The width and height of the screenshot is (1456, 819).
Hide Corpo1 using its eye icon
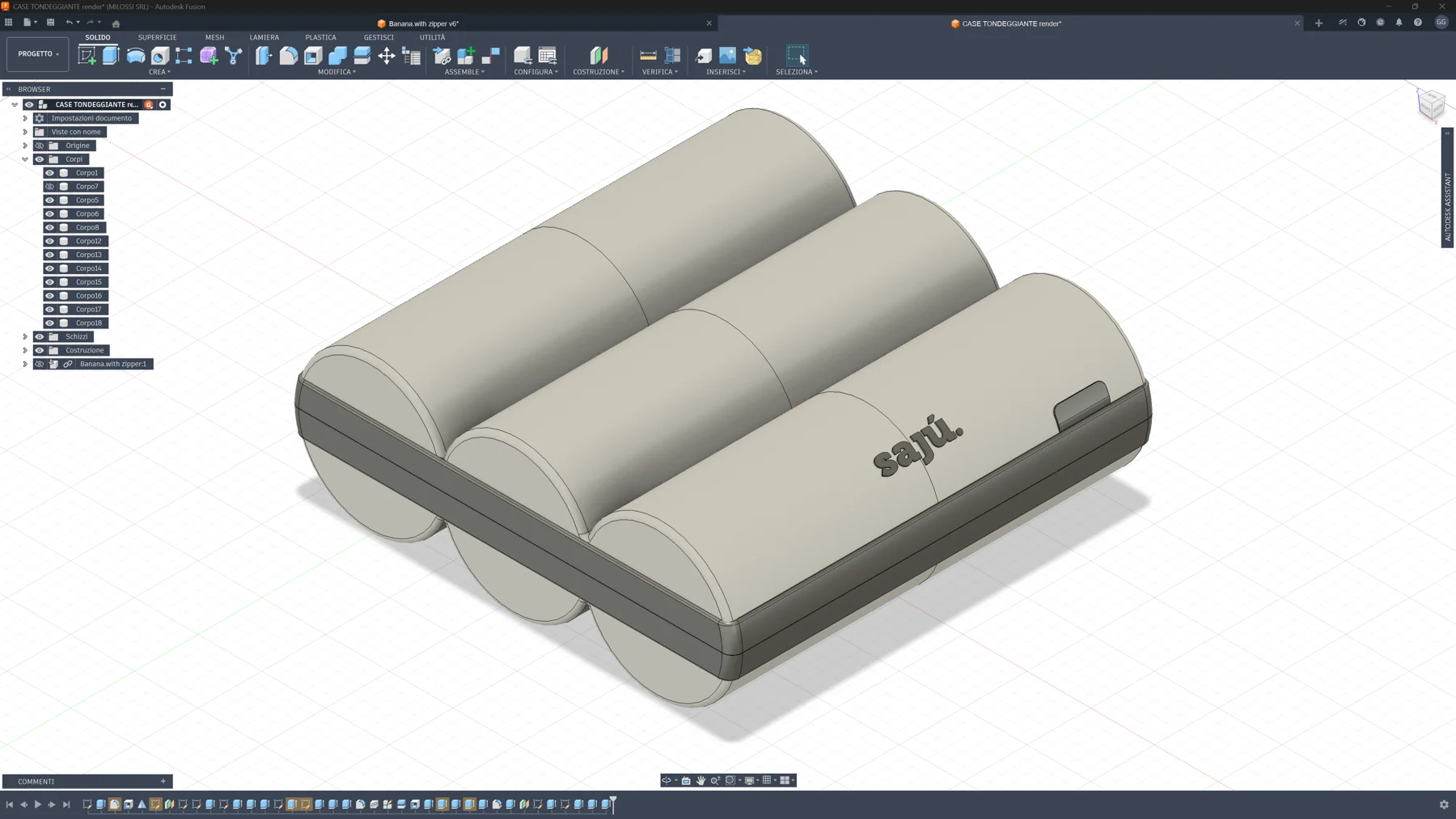[x=49, y=173]
